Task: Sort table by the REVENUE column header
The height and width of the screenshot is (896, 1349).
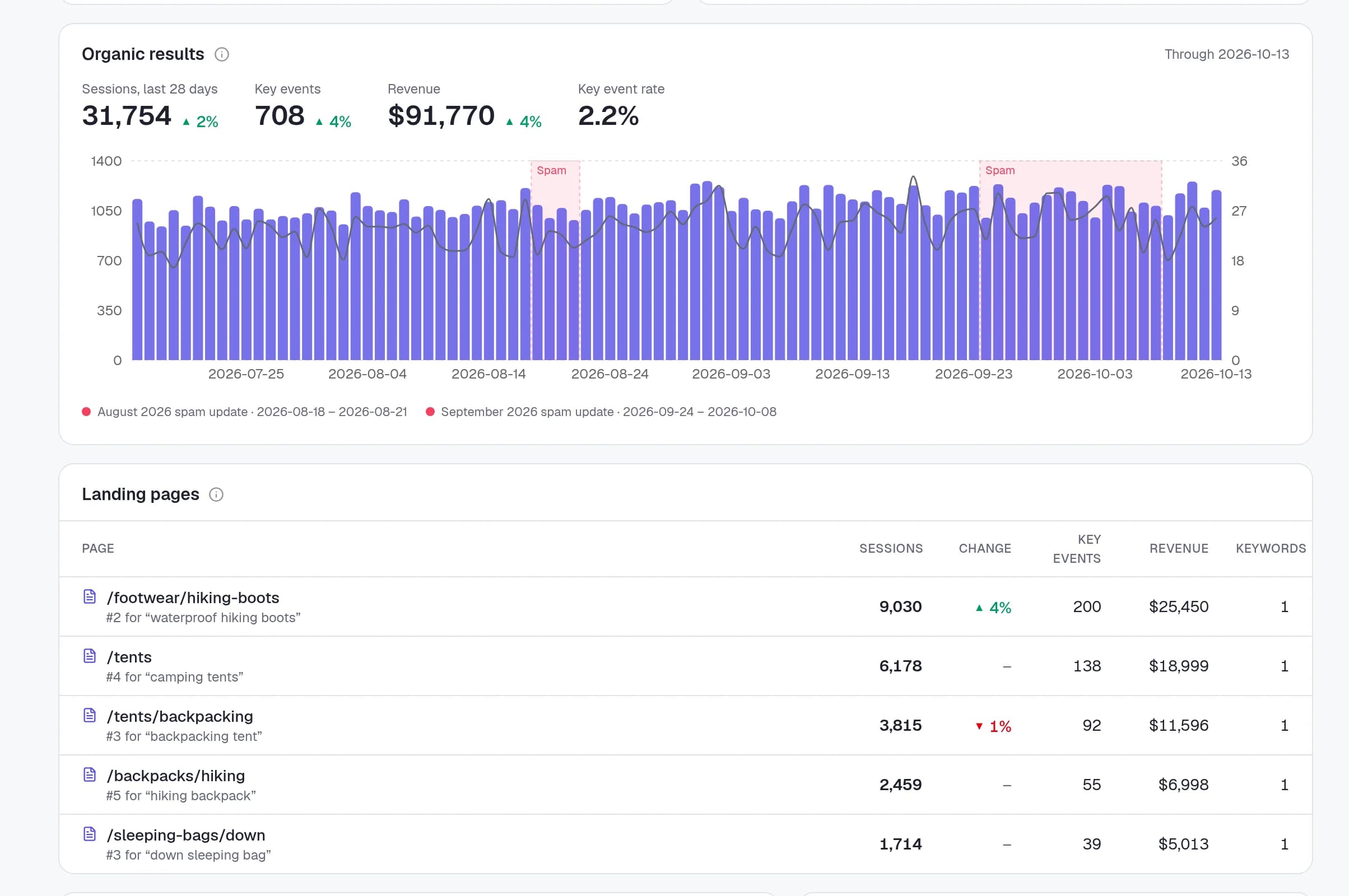Action: click(x=1179, y=549)
